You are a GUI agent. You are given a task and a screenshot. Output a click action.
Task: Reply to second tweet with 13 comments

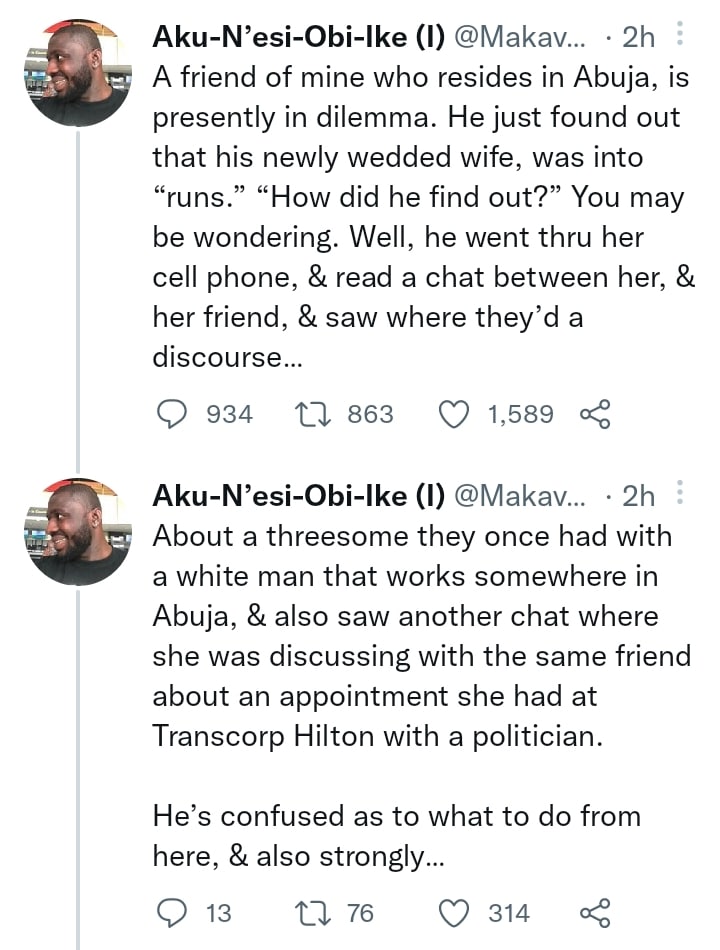point(174,912)
